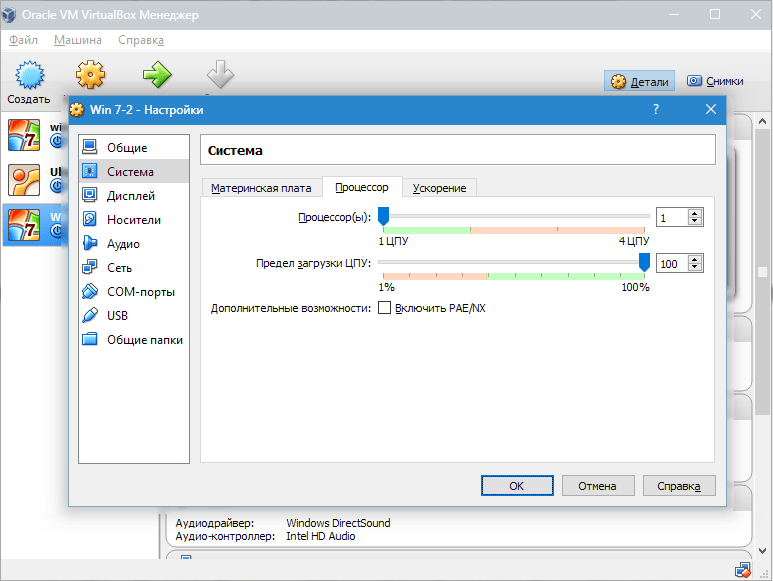Increase processor count with up arrow
Screen dimensions: 773x581
coord(695,213)
